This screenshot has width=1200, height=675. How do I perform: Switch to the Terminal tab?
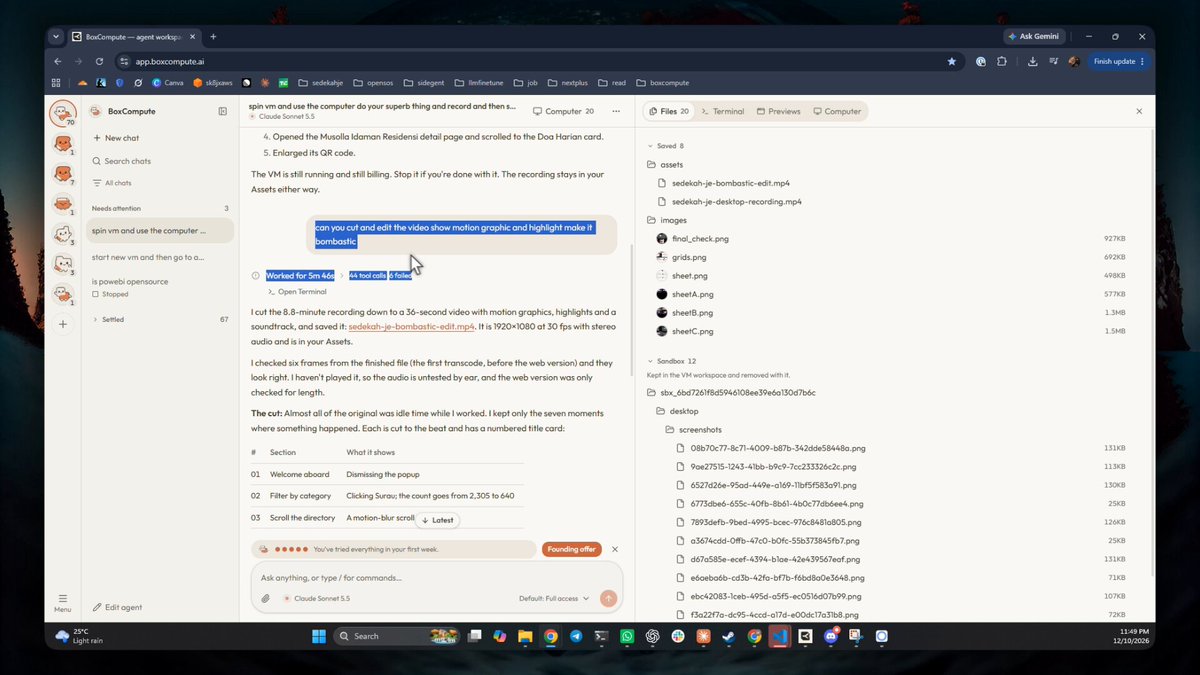point(722,111)
